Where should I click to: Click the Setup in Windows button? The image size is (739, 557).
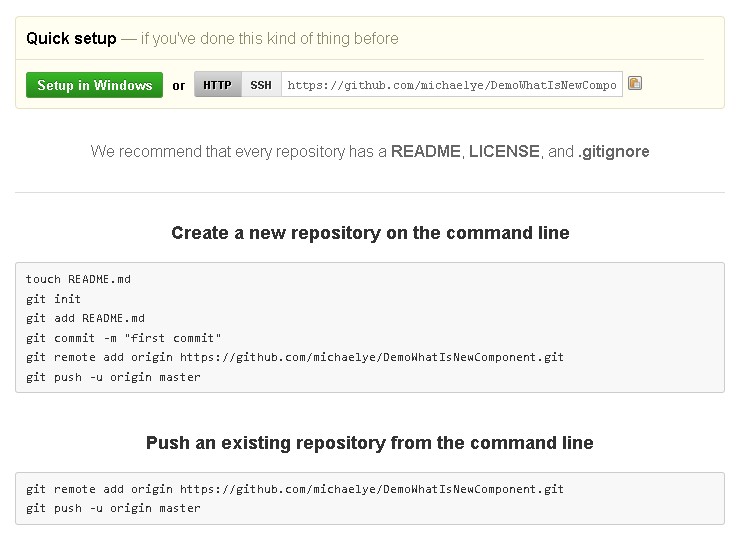point(94,85)
